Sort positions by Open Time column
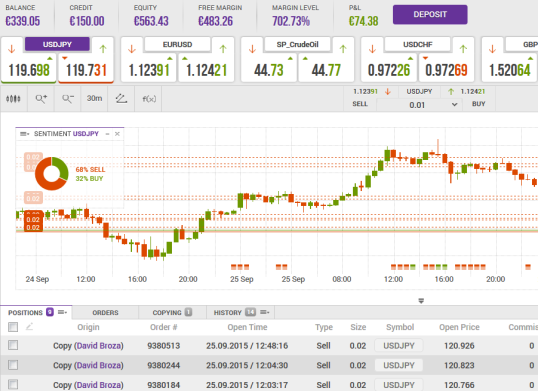 tap(247, 327)
